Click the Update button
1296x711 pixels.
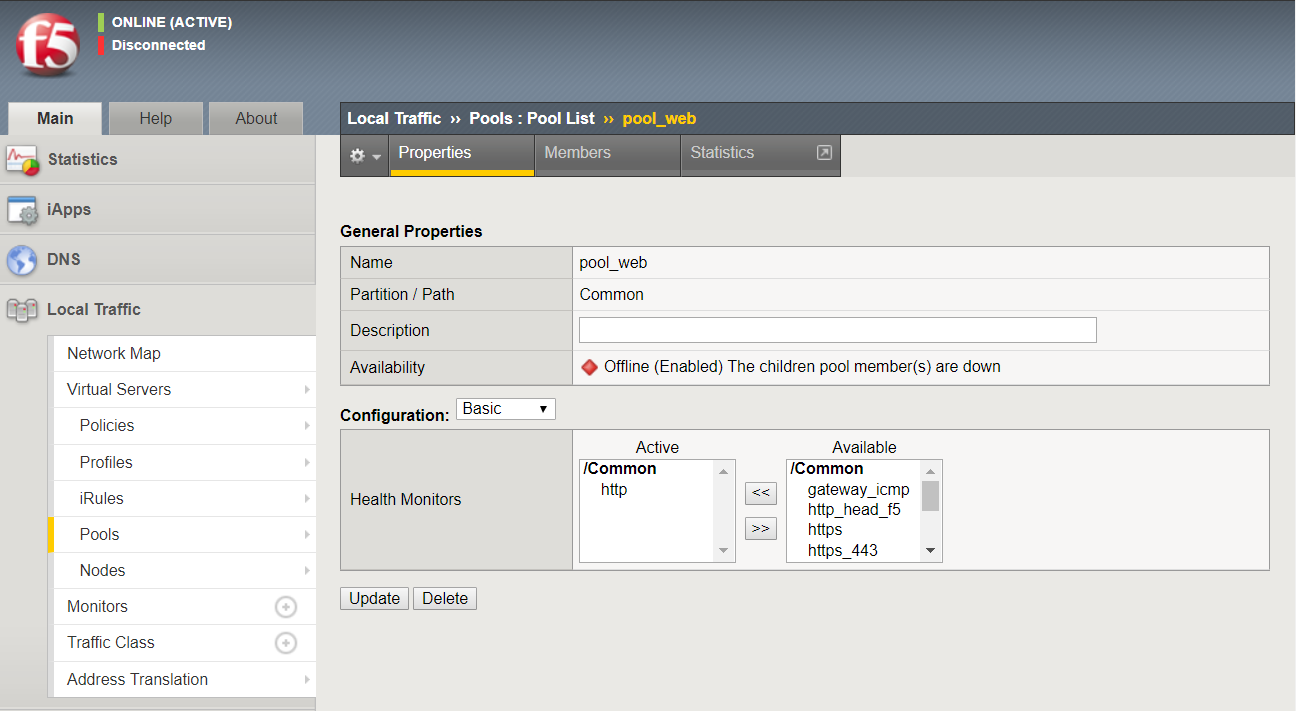tap(374, 598)
